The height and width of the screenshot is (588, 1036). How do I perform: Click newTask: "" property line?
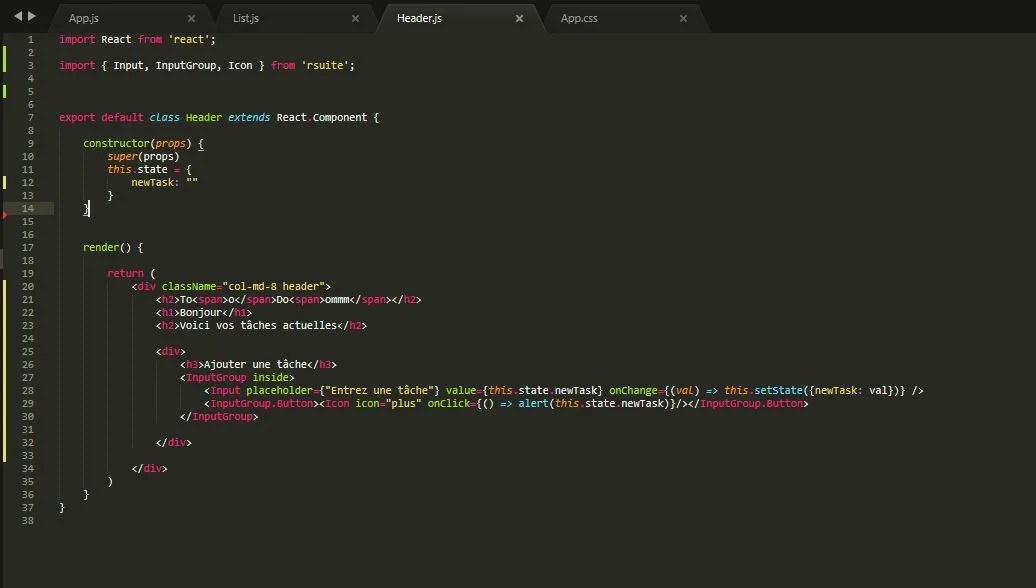pos(165,182)
